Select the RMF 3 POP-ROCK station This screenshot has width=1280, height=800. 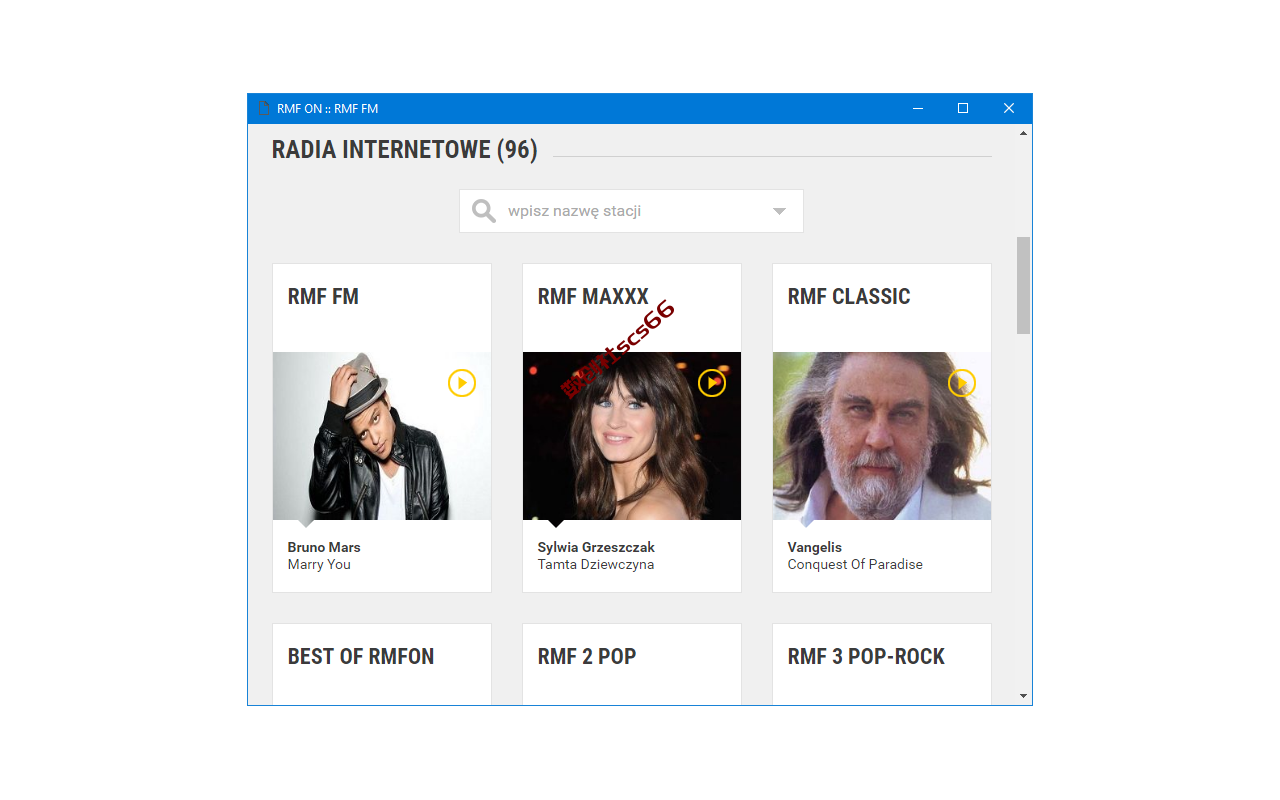pyautogui.click(x=866, y=656)
